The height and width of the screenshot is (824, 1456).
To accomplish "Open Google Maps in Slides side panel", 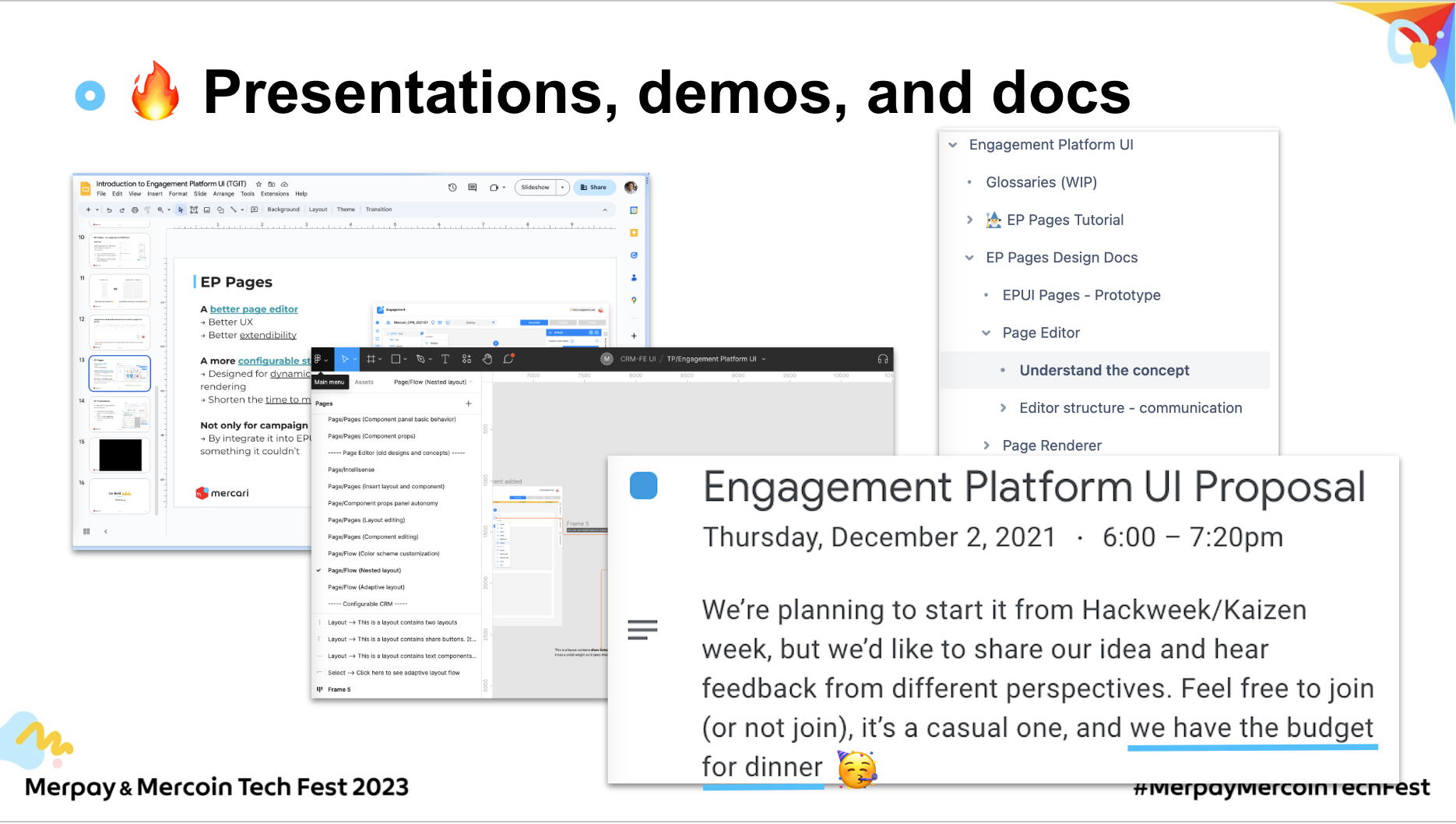I will tap(634, 300).
